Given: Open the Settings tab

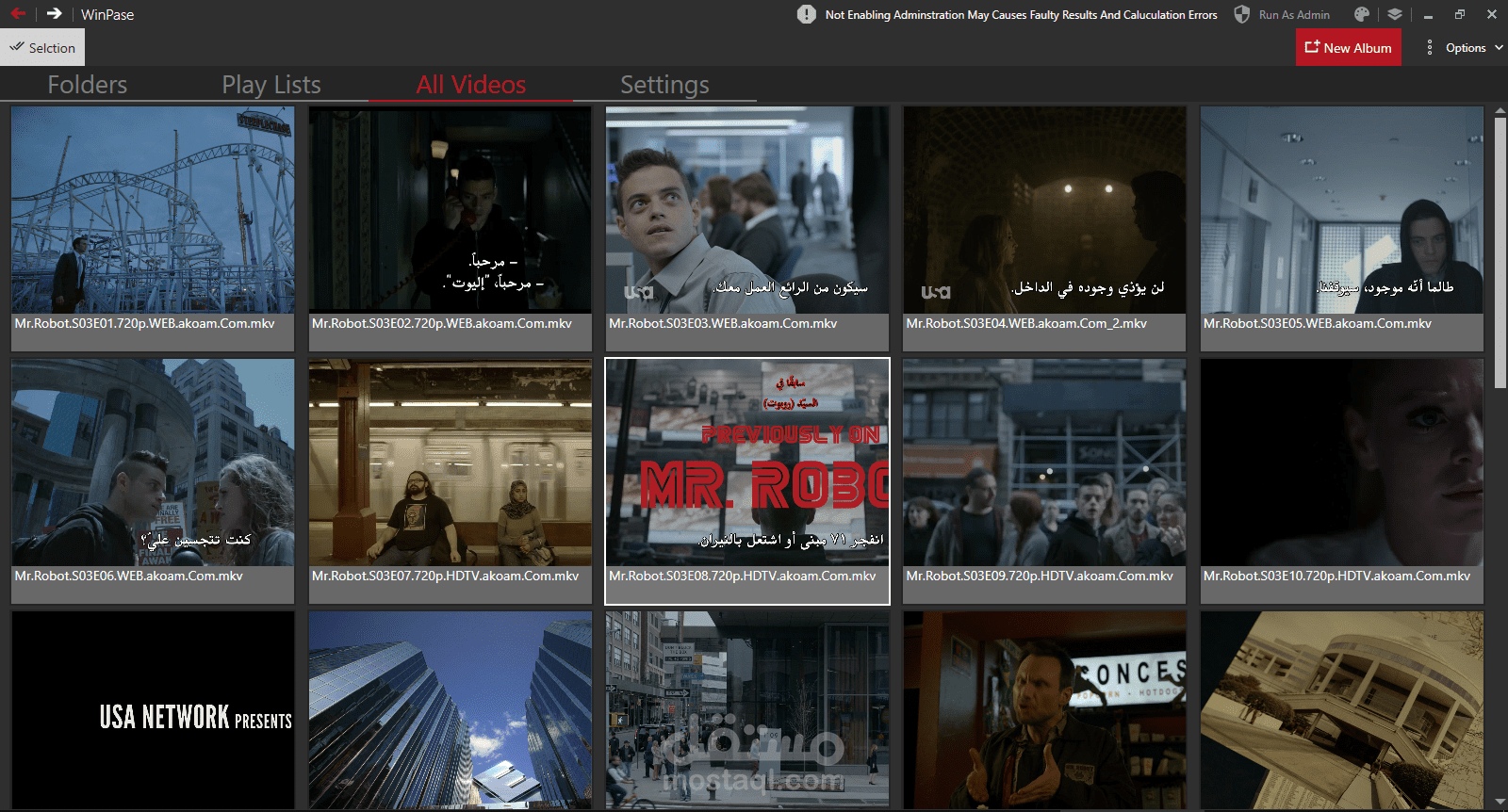Looking at the screenshot, I should tap(664, 85).
